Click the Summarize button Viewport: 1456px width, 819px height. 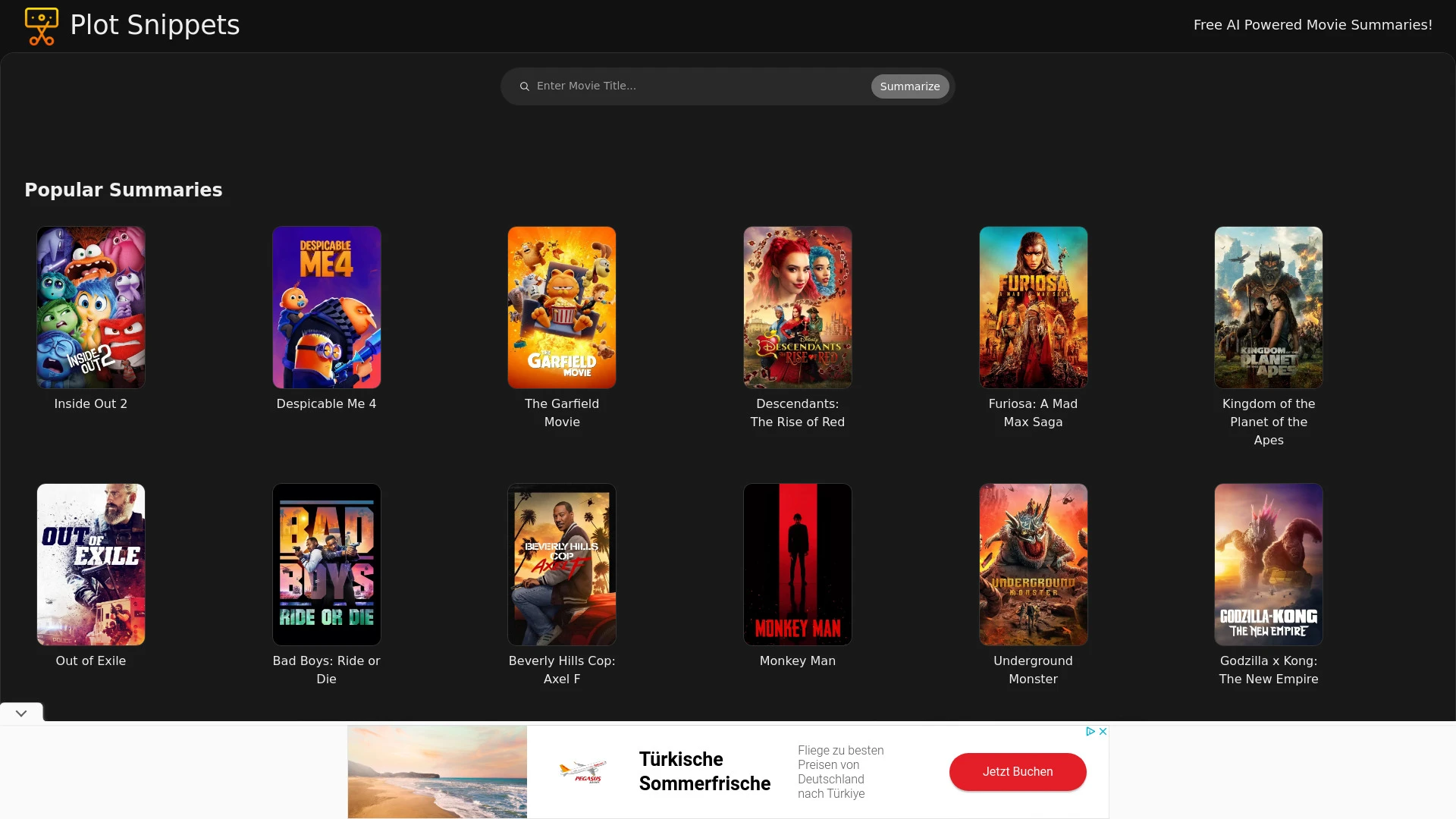[x=909, y=86]
